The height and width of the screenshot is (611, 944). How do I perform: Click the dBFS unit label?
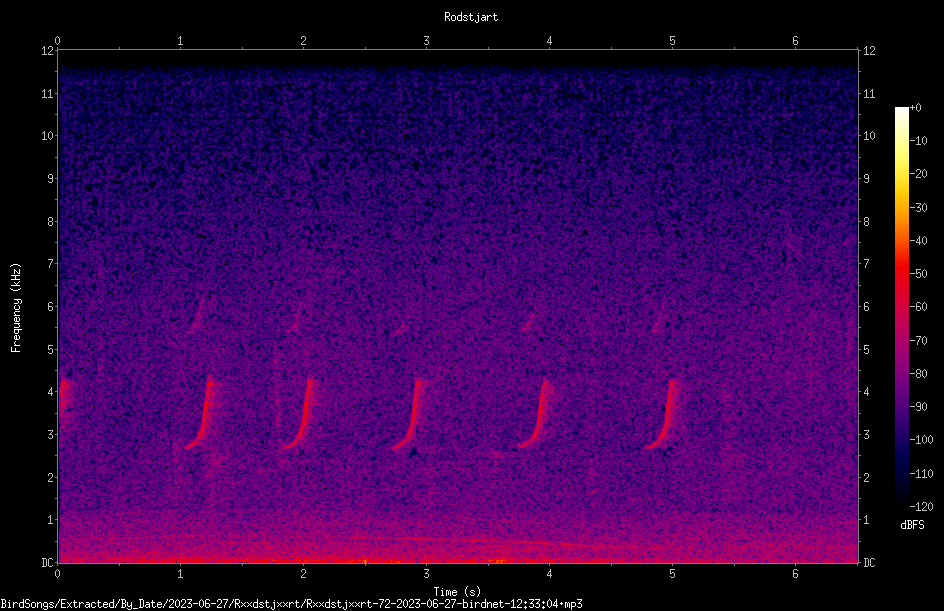tap(912, 525)
